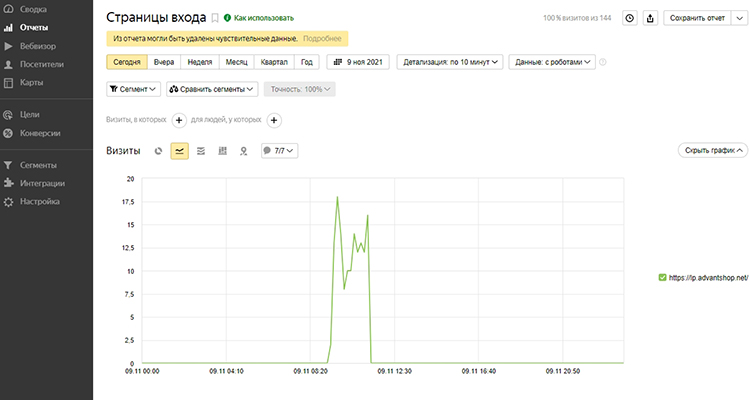The height and width of the screenshot is (400, 750).
Task: Select the pie chart view icon
Action: click(158, 151)
